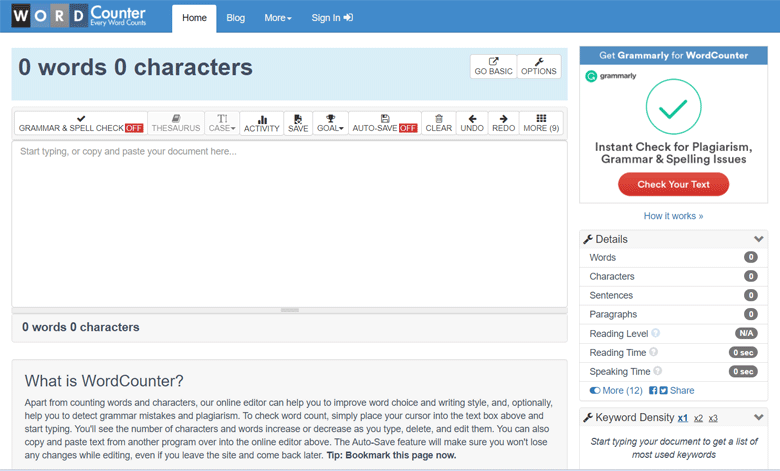Click inside the document text area

point(290,224)
